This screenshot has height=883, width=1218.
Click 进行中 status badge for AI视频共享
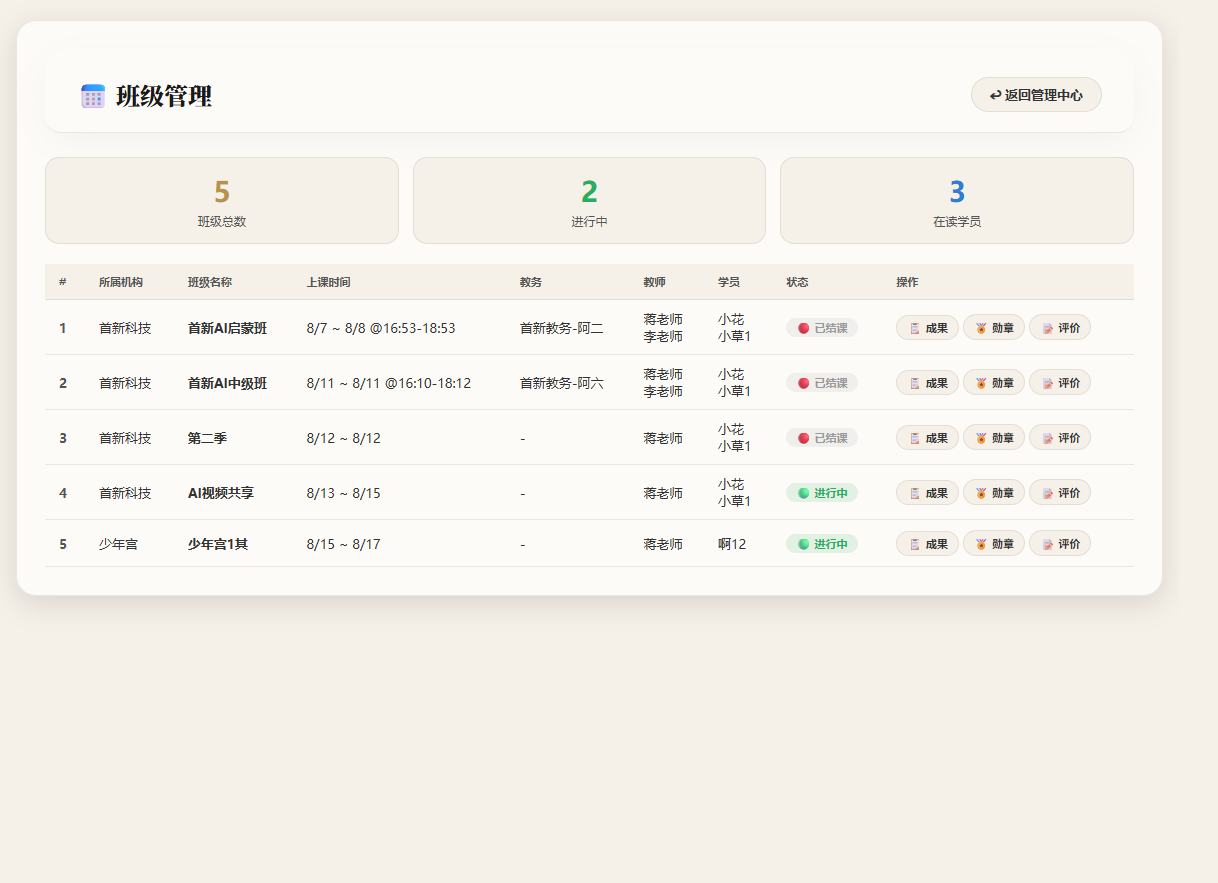click(x=822, y=493)
